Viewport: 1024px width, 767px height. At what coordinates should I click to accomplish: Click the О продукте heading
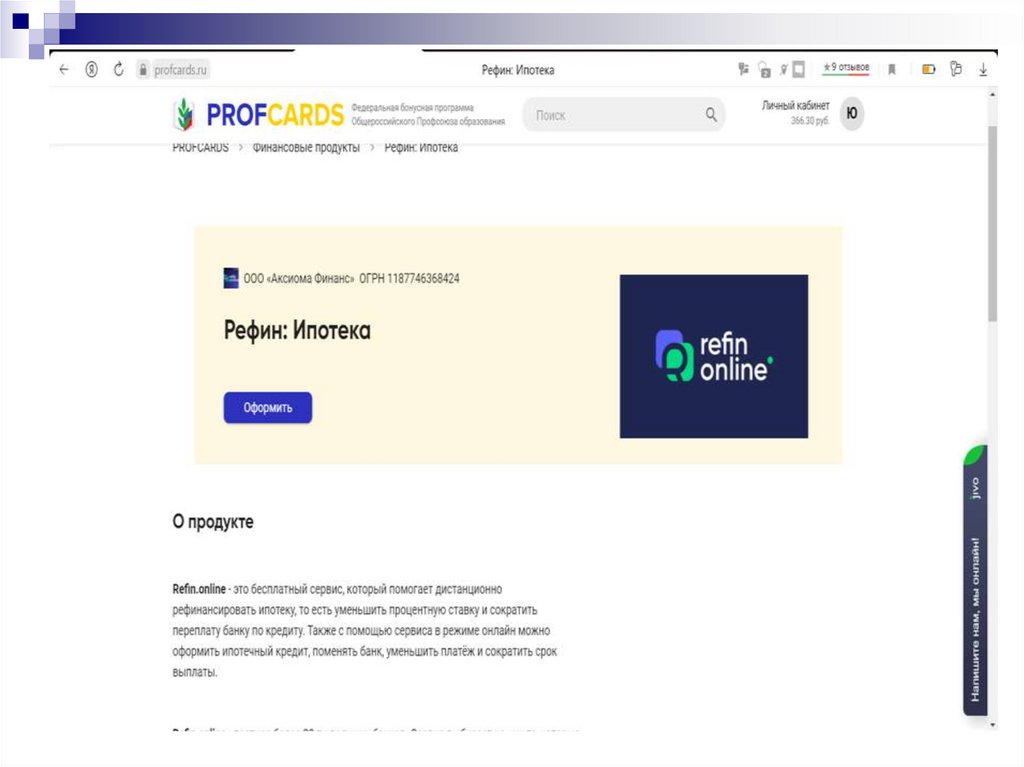click(x=213, y=522)
